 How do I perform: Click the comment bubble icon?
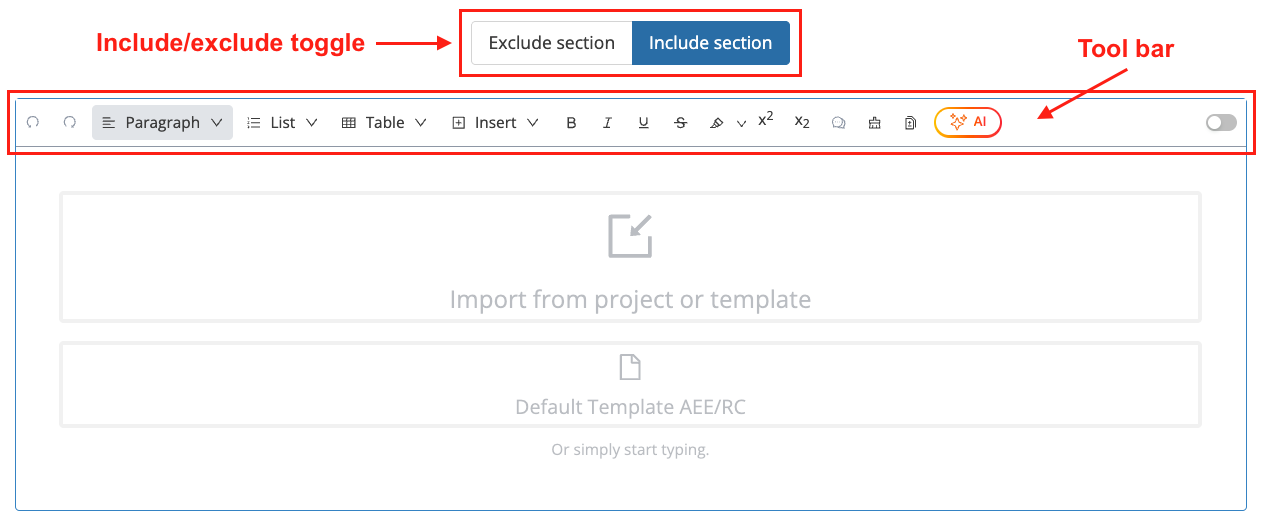tap(839, 123)
